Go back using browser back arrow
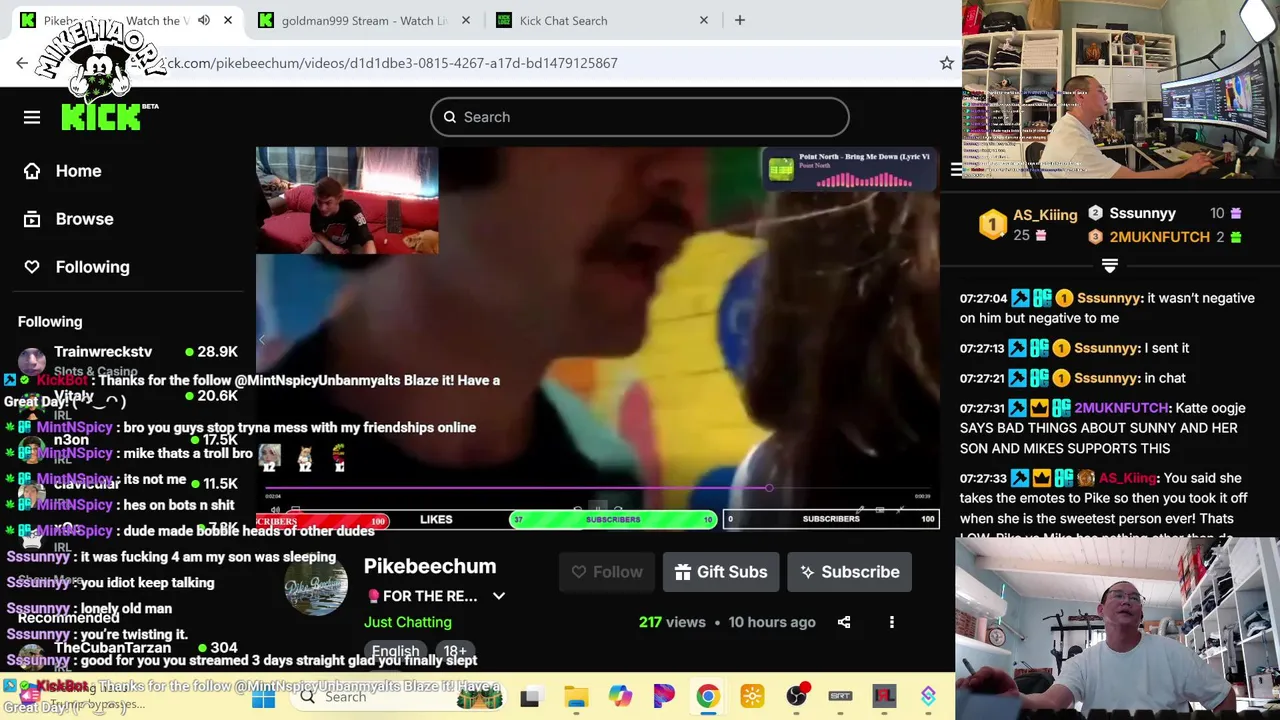 pos(22,63)
